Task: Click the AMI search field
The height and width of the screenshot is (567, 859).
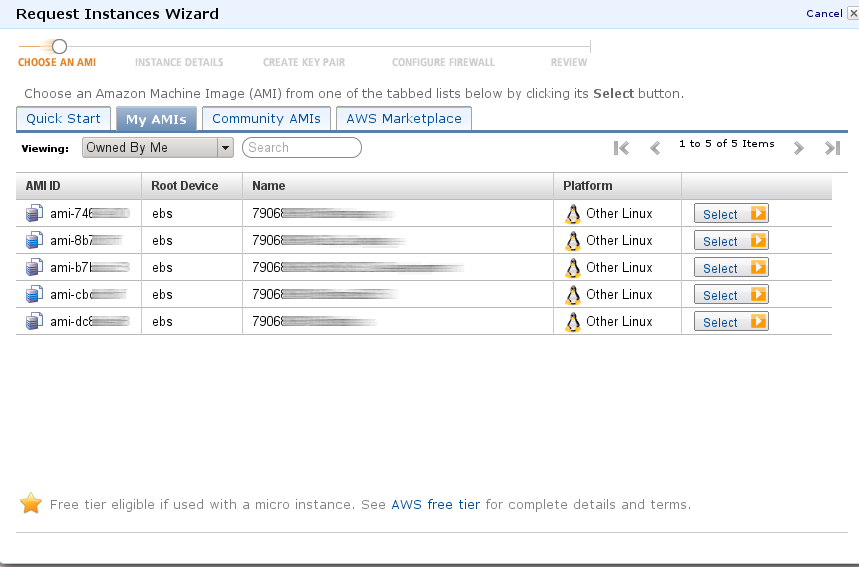Action: coord(302,147)
